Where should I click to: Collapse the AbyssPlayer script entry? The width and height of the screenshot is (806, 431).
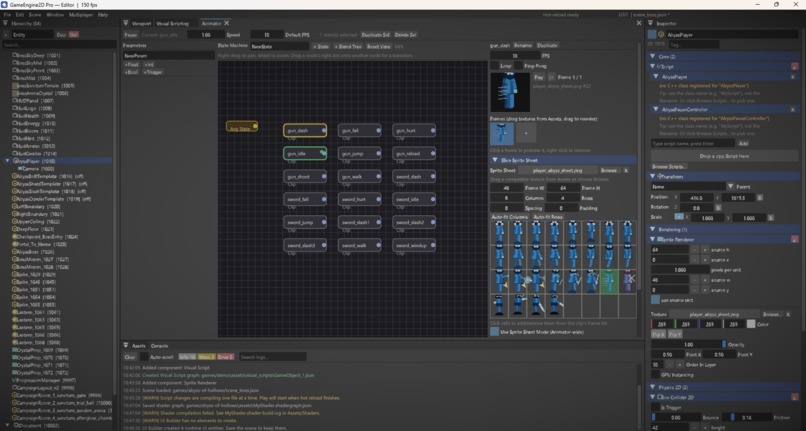[x=656, y=77]
